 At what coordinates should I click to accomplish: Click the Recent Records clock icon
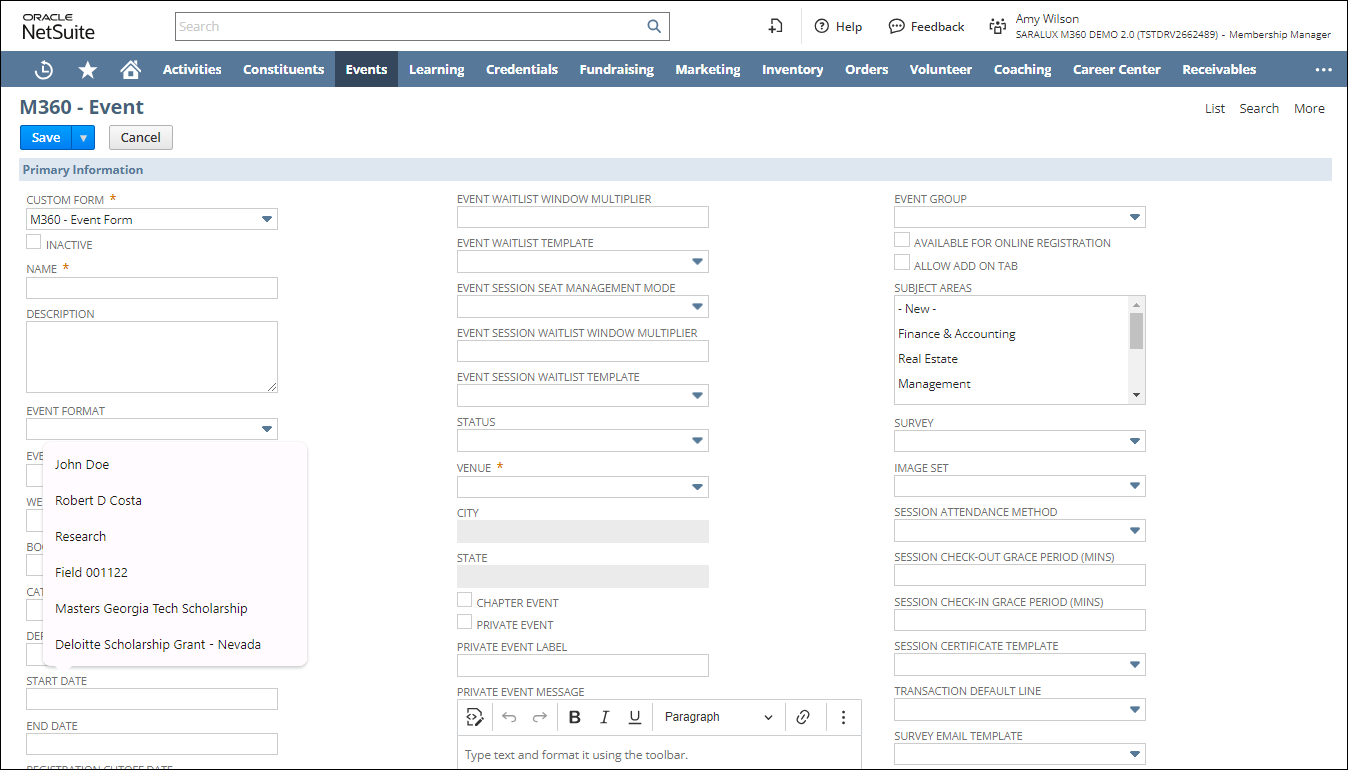coord(44,70)
